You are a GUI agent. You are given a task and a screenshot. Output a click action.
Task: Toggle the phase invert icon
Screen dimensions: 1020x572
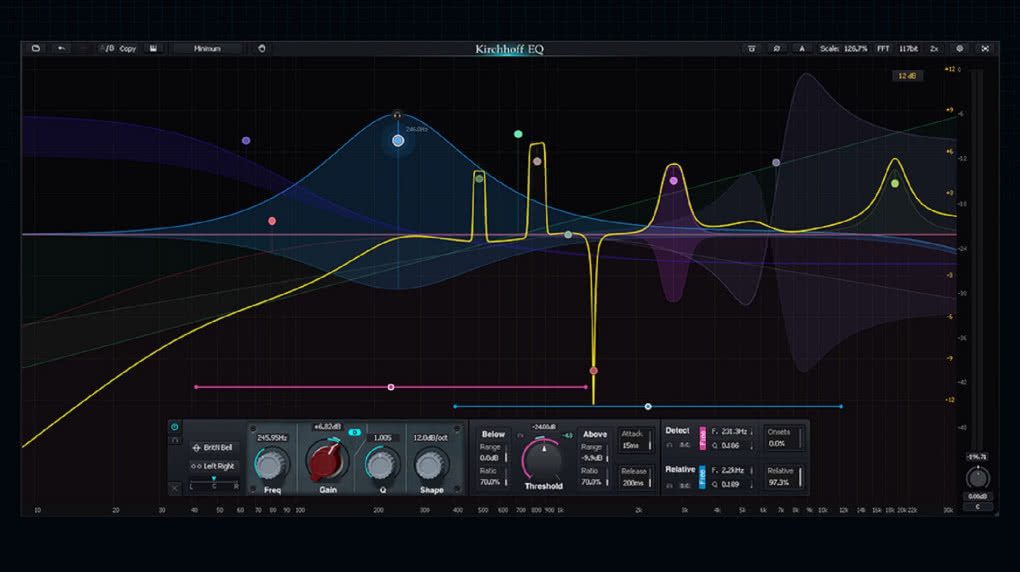click(x=777, y=49)
